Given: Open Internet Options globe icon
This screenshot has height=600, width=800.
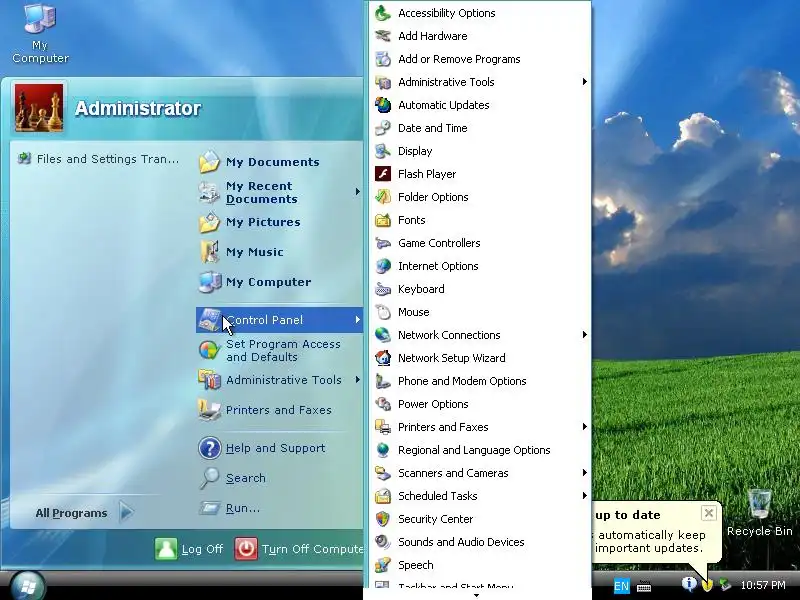Looking at the screenshot, I should tap(383, 266).
